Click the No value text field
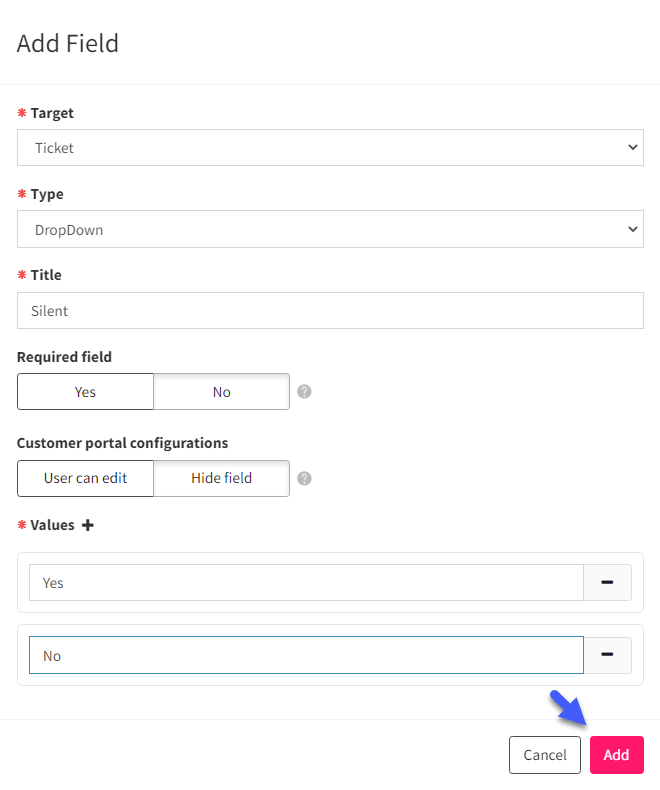660x790 pixels. click(306, 655)
